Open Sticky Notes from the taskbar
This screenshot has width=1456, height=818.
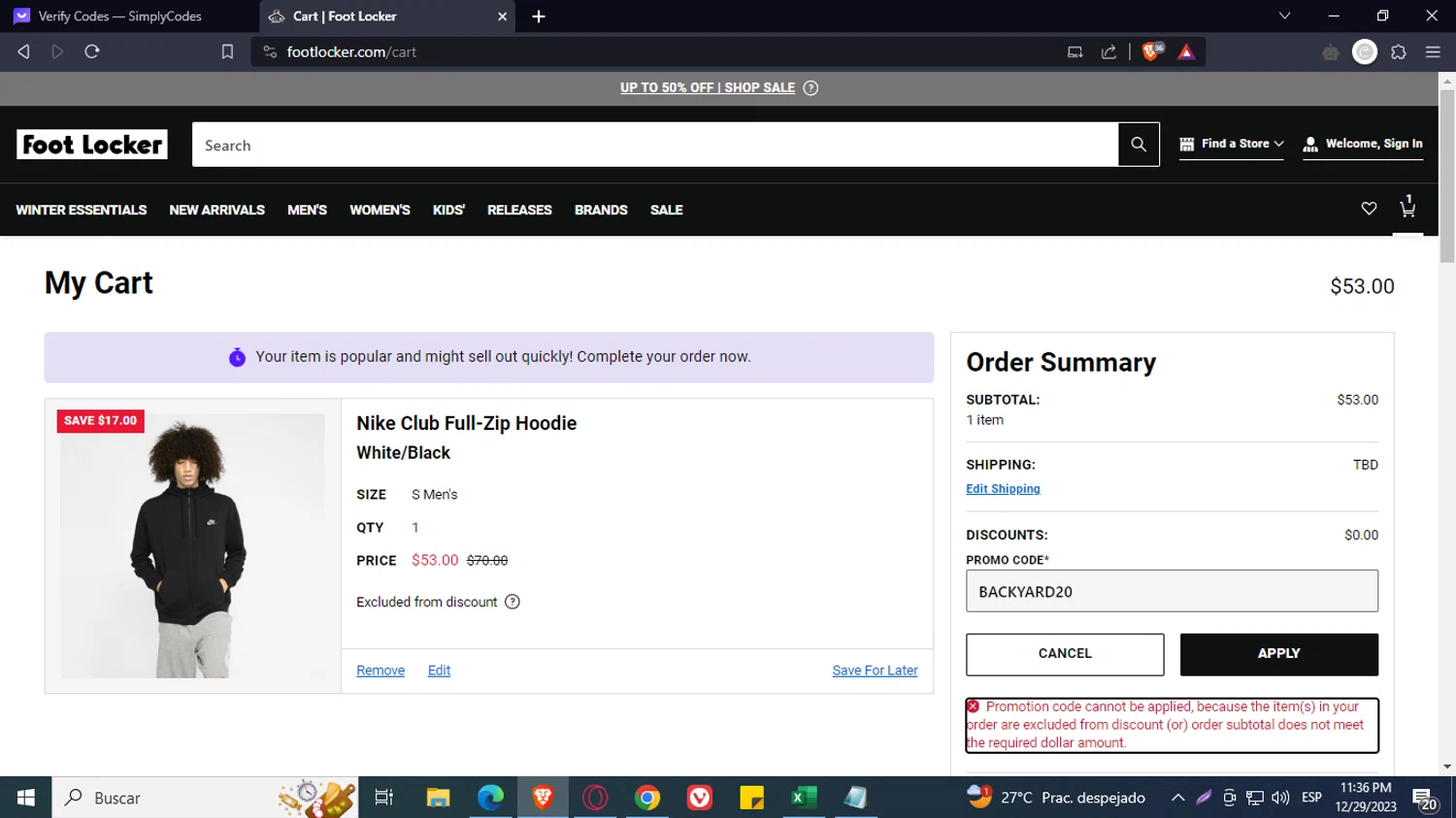pyautogui.click(x=752, y=798)
